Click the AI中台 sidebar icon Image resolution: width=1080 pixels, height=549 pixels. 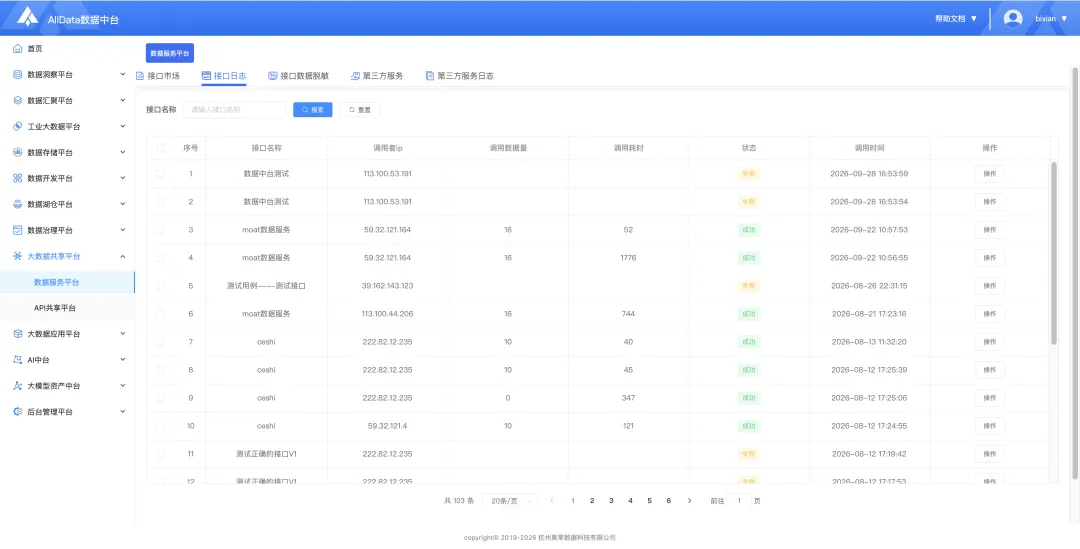coord(18,360)
